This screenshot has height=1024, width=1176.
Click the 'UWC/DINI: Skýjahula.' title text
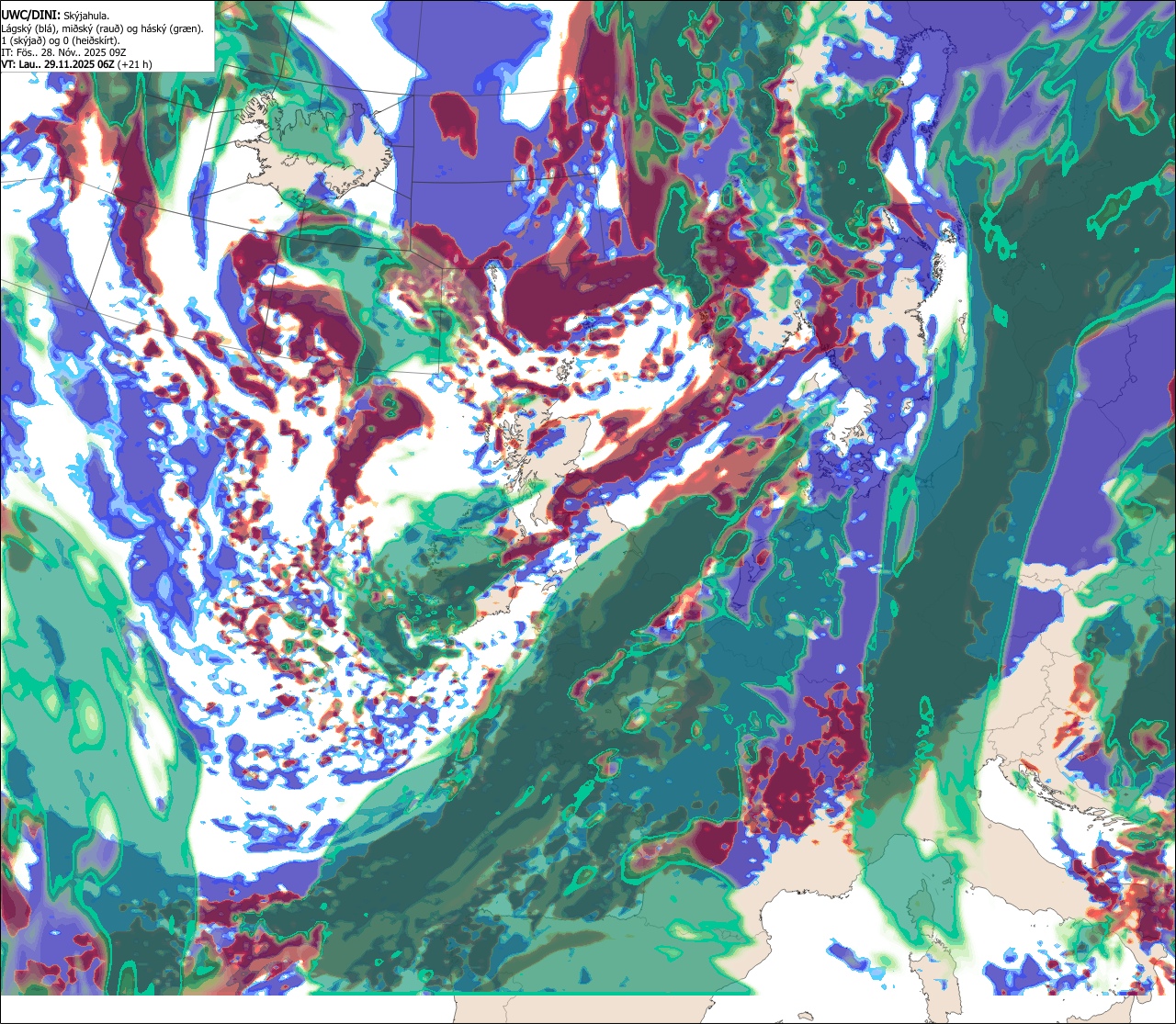point(55,16)
